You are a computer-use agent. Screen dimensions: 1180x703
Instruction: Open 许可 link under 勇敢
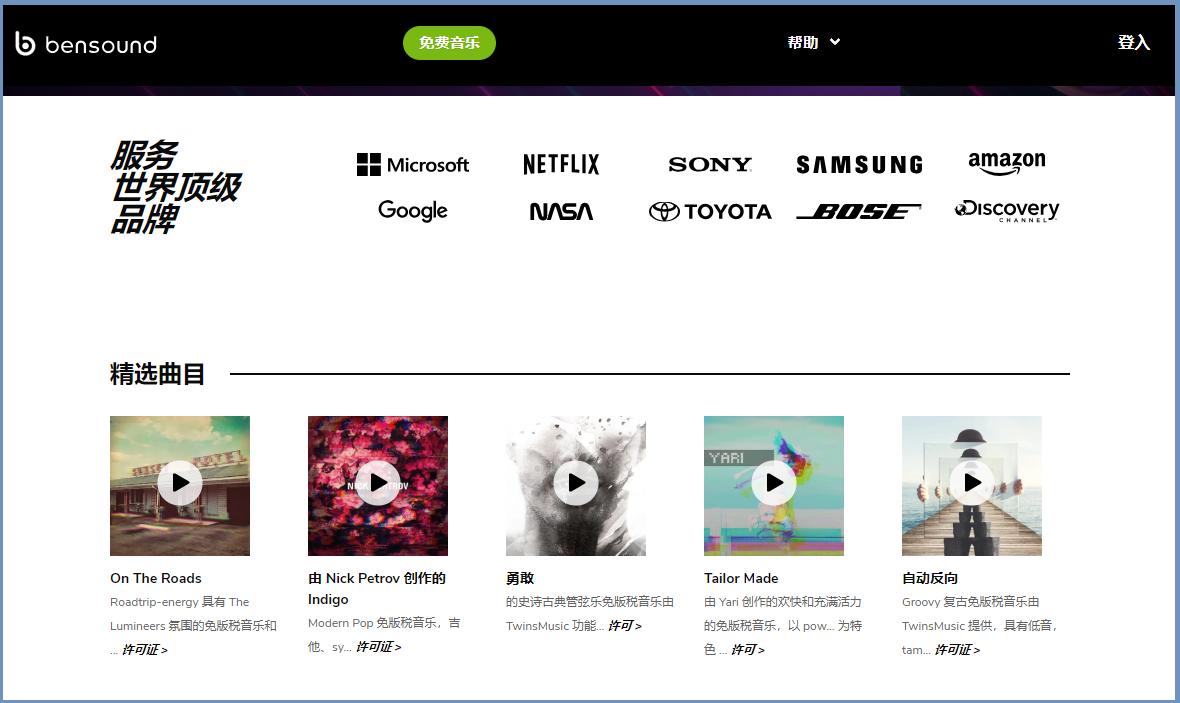[x=625, y=625]
